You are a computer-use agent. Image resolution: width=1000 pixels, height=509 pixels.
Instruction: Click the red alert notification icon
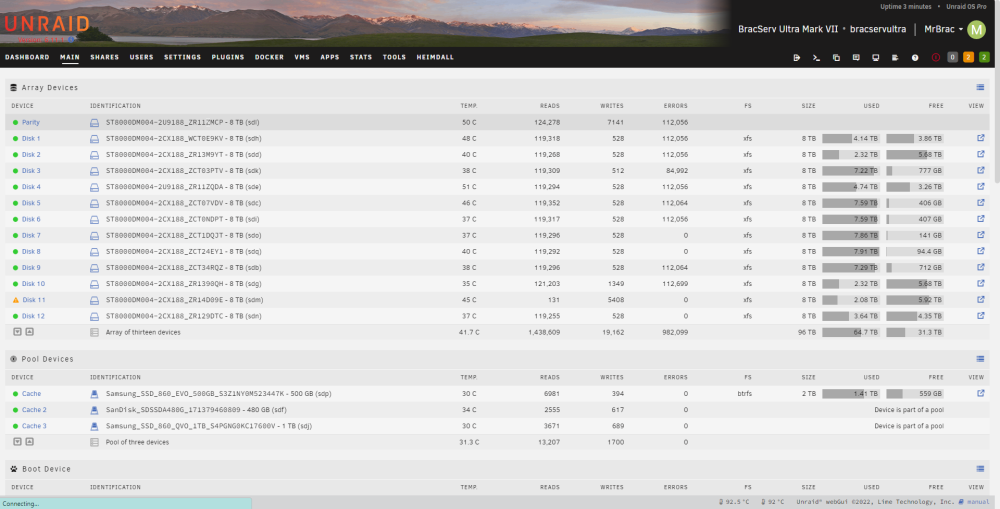pos(936,57)
